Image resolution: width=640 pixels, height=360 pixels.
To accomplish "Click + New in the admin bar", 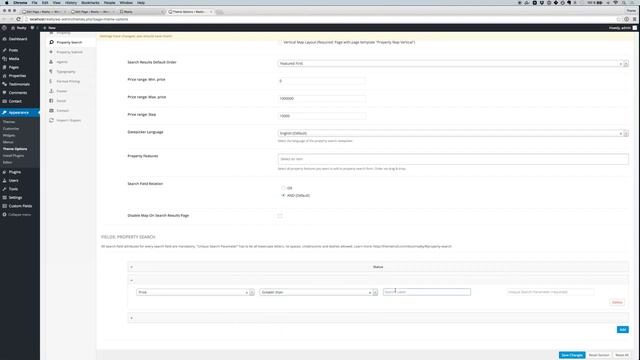I will click(x=49, y=28).
